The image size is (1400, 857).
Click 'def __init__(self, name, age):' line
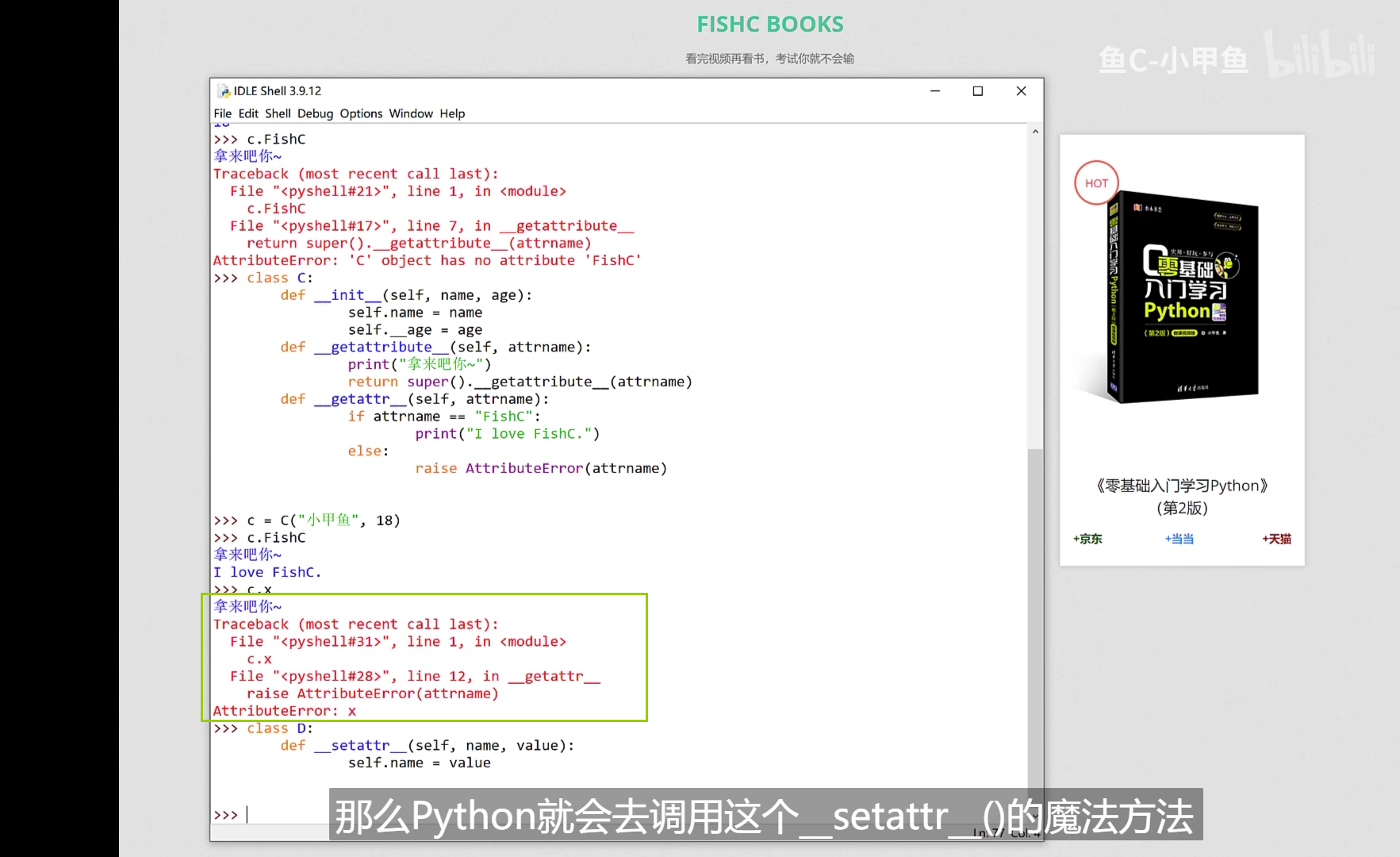(406, 295)
